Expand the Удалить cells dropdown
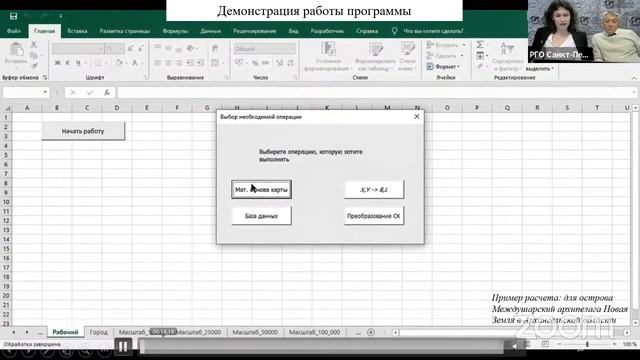640x360 pixels. coord(462,56)
